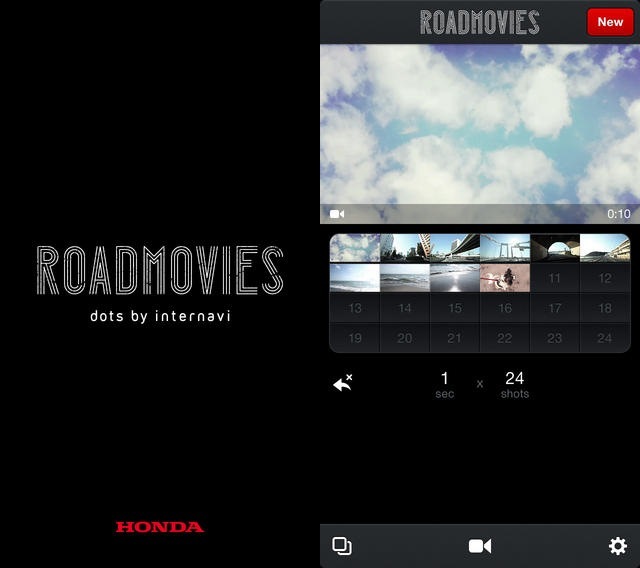Select the bridge thumbnail in fourth slot
This screenshot has height=568, width=640.
pos(505,248)
